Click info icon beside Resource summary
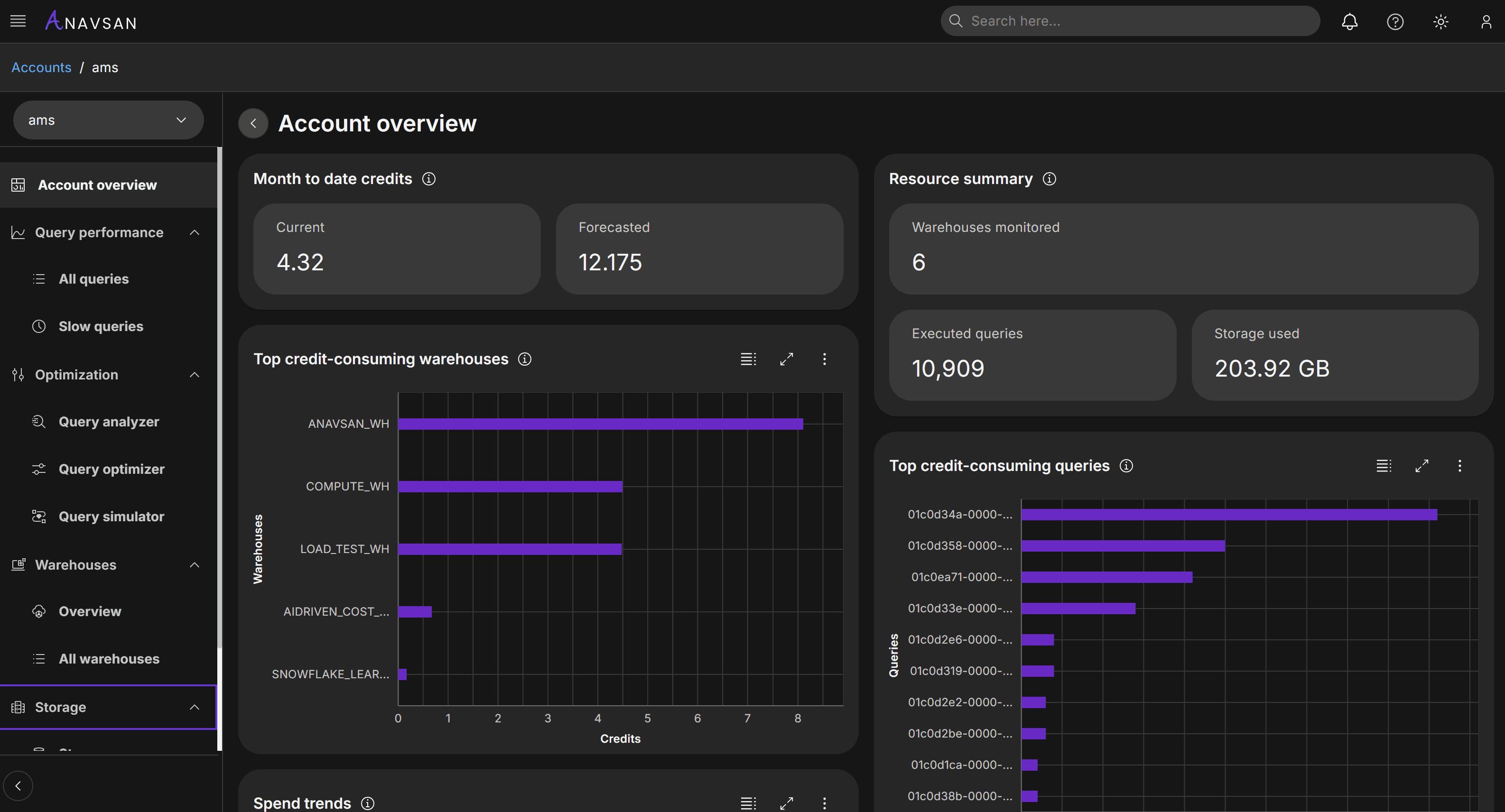1505x812 pixels. point(1050,179)
